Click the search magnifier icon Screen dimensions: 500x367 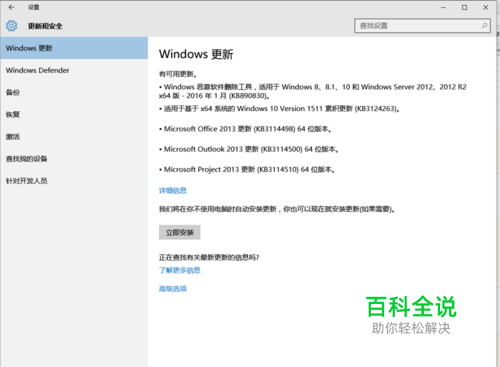(484, 26)
